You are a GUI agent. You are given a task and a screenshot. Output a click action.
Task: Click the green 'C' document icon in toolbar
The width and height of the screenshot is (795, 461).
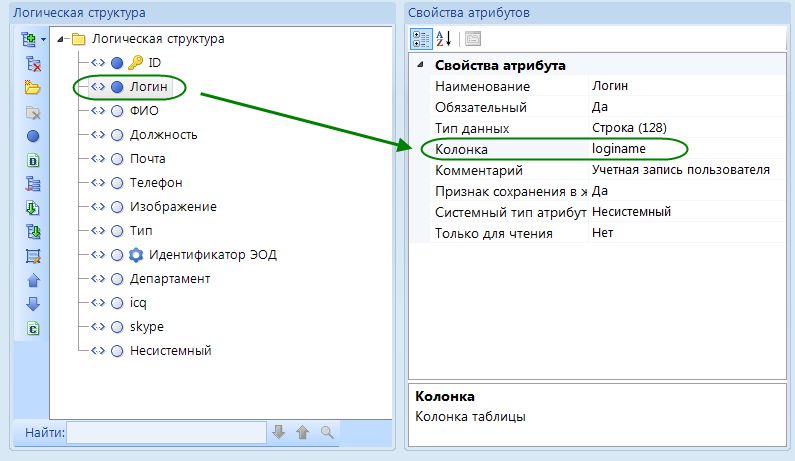pyautogui.click(x=32, y=328)
